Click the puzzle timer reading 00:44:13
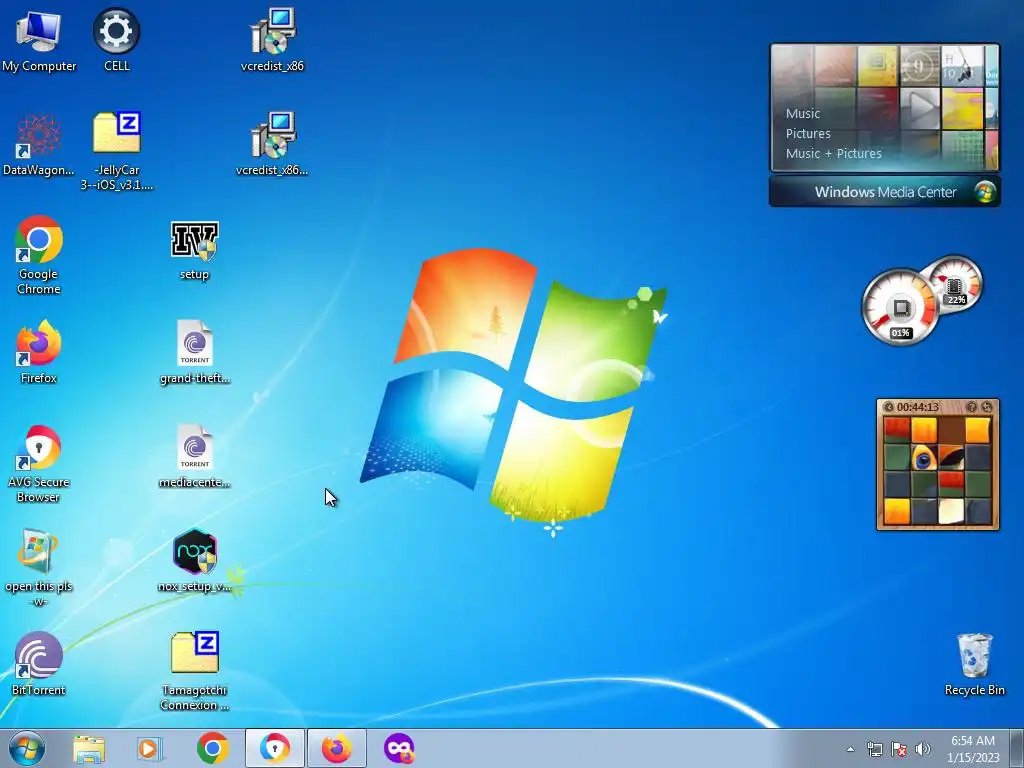This screenshot has height=768, width=1024. 918,408
